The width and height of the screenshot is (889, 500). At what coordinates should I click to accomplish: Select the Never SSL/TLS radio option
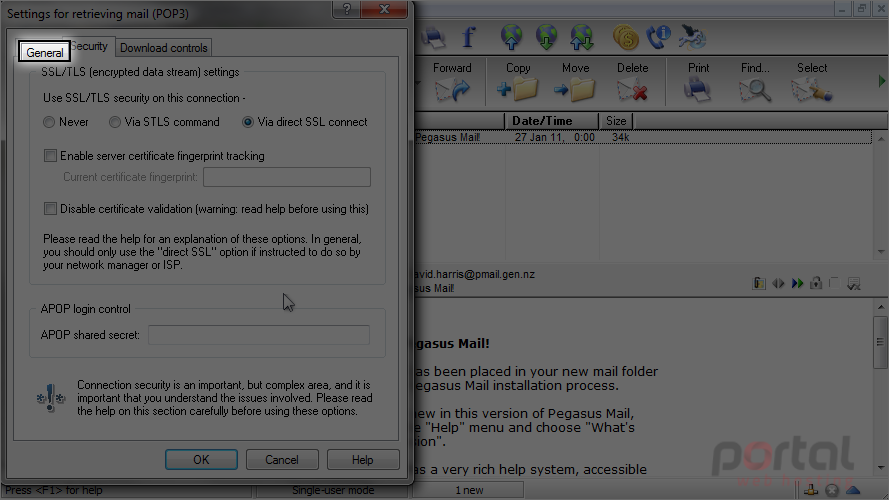(x=49, y=122)
